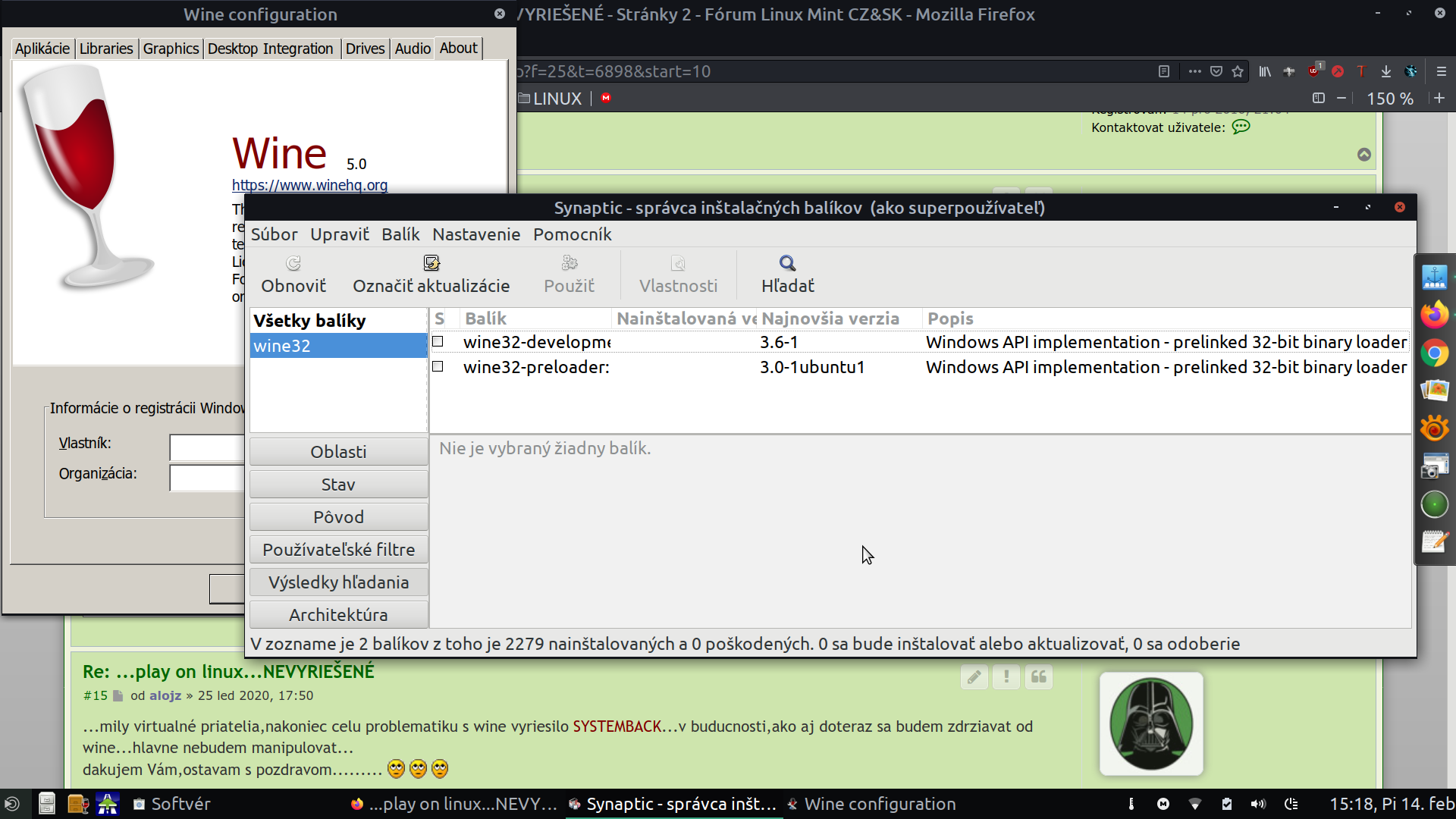The height and width of the screenshot is (819, 1456).
Task: Open Firefox downloads arrow icon
Action: 1385,71
